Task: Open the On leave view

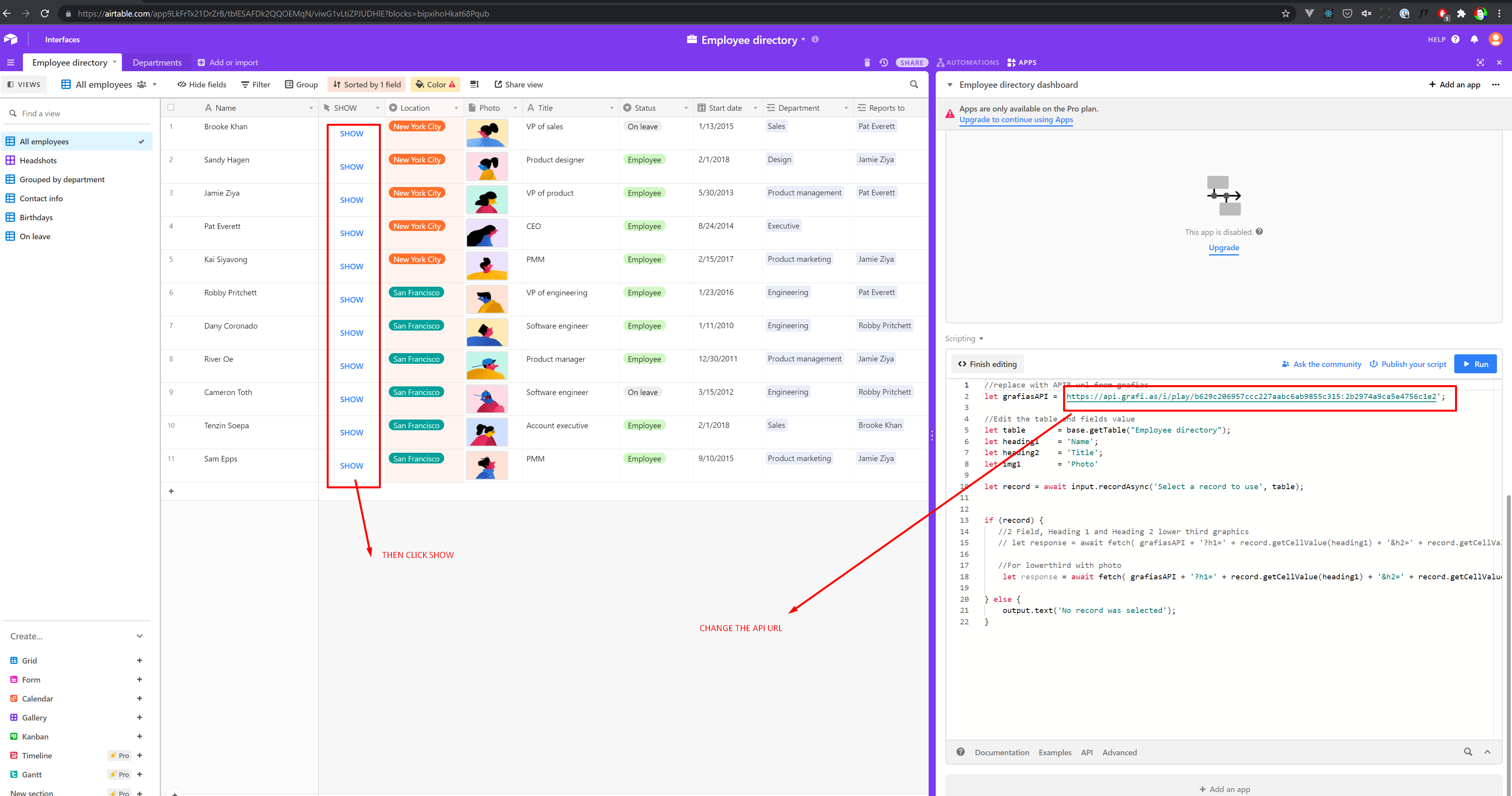Action: tap(35, 236)
